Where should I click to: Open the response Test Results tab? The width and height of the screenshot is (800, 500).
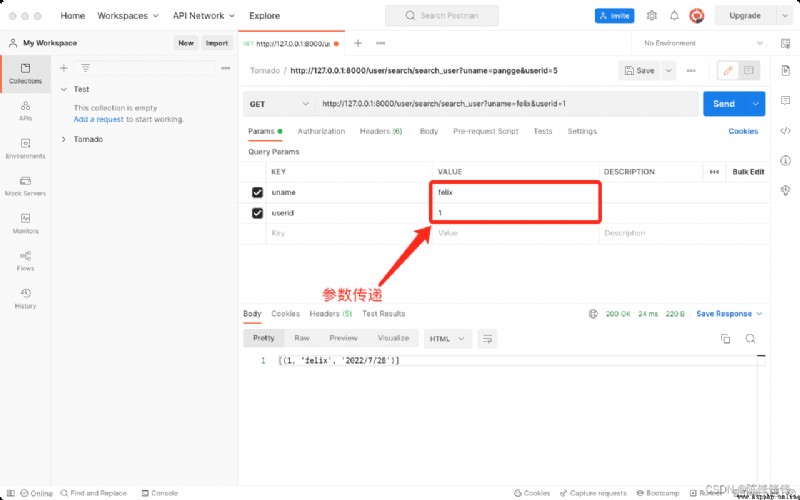(383, 314)
